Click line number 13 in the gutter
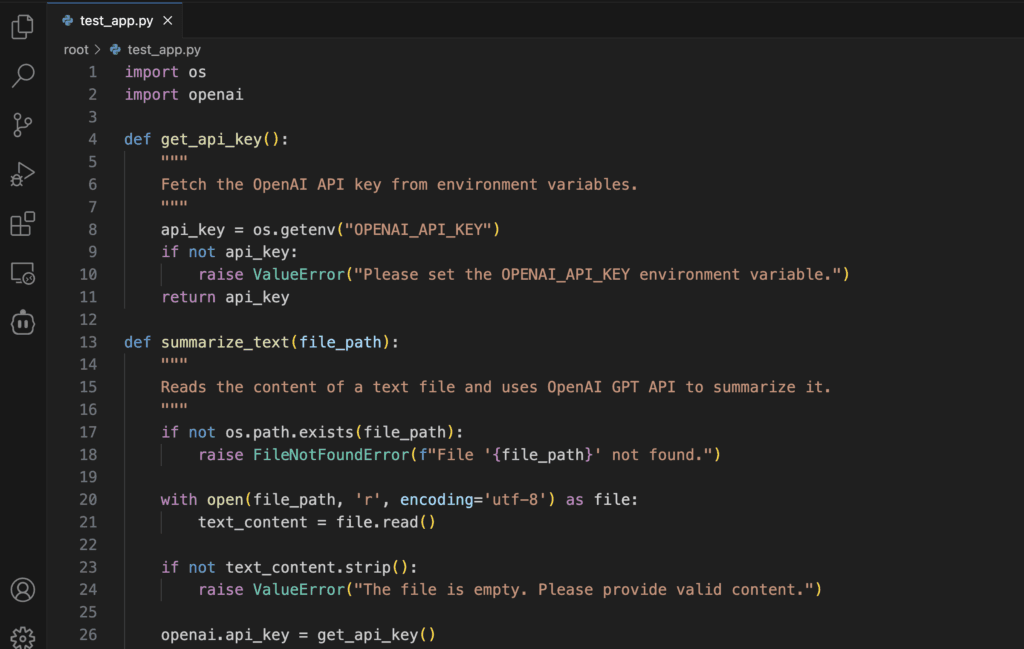 click(88, 342)
